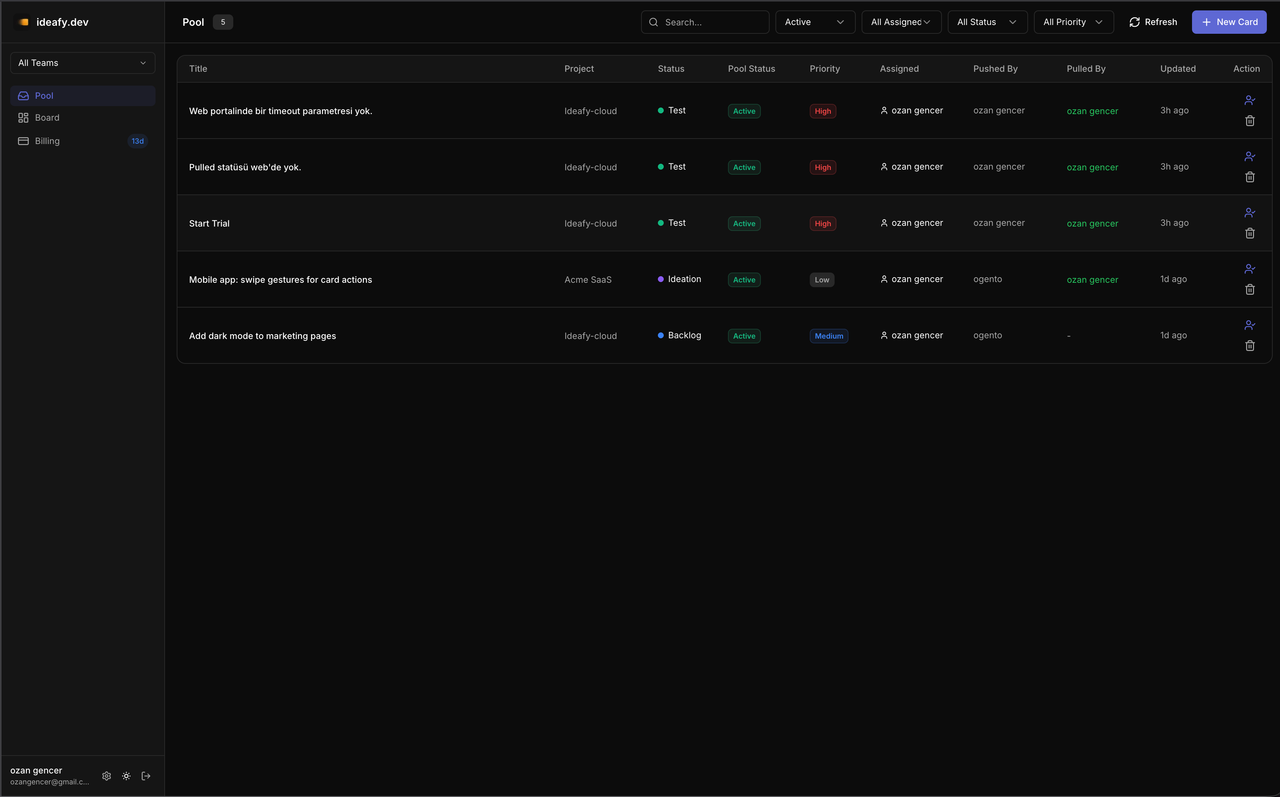
Task: Delete the 'Pulled statüsü web'de yok' card
Action: click(x=1249, y=177)
